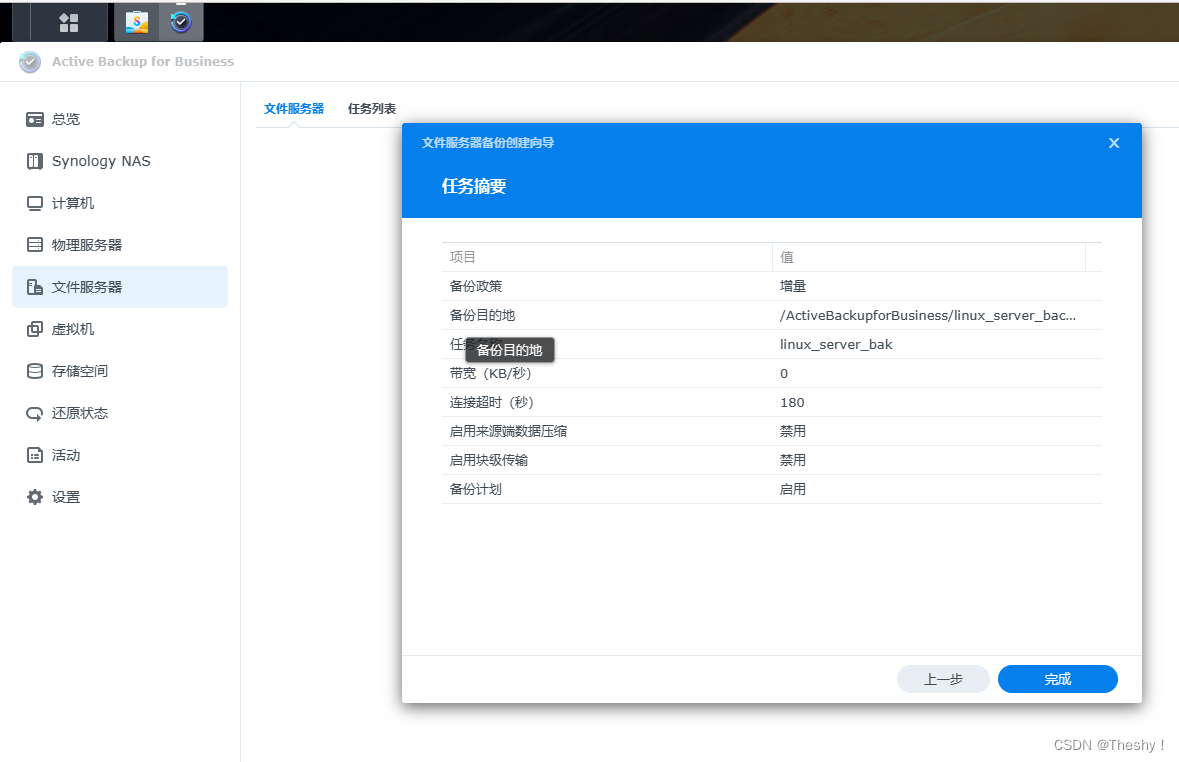The height and width of the screenshot is (762, 1179).
Task: Open the 存储空间 storage section
Action: coord(73,370)
